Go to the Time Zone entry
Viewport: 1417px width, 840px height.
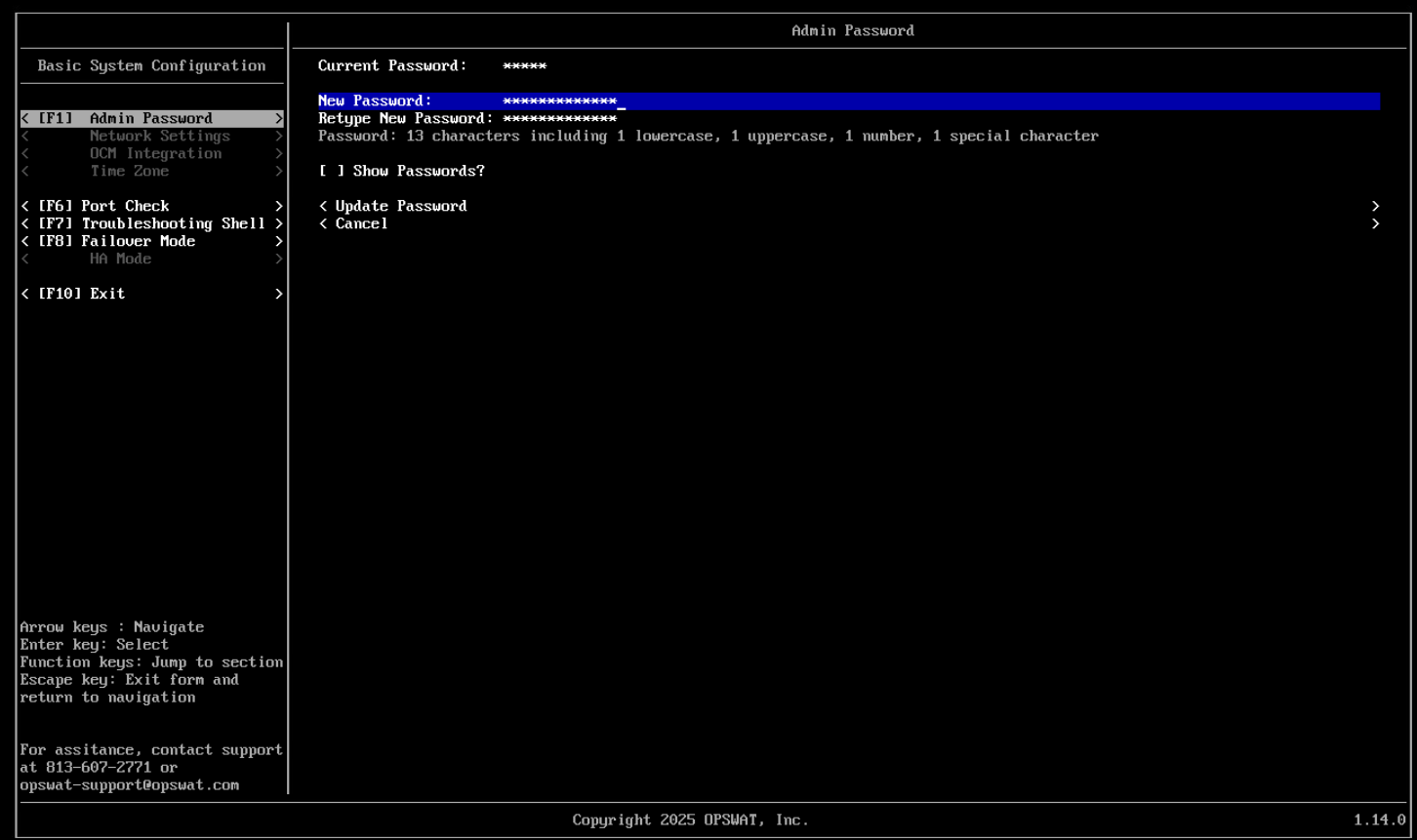click(129, 171)
